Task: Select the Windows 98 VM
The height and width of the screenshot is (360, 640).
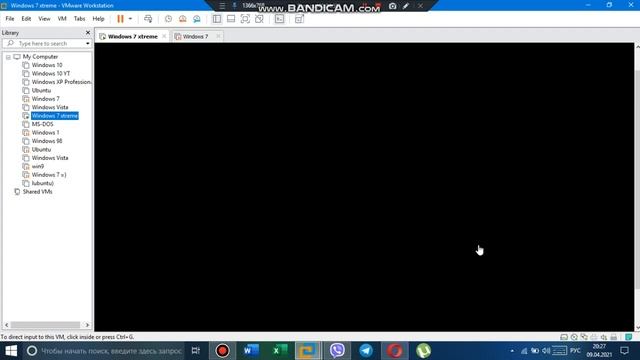Action: click(x=47, y=141)
